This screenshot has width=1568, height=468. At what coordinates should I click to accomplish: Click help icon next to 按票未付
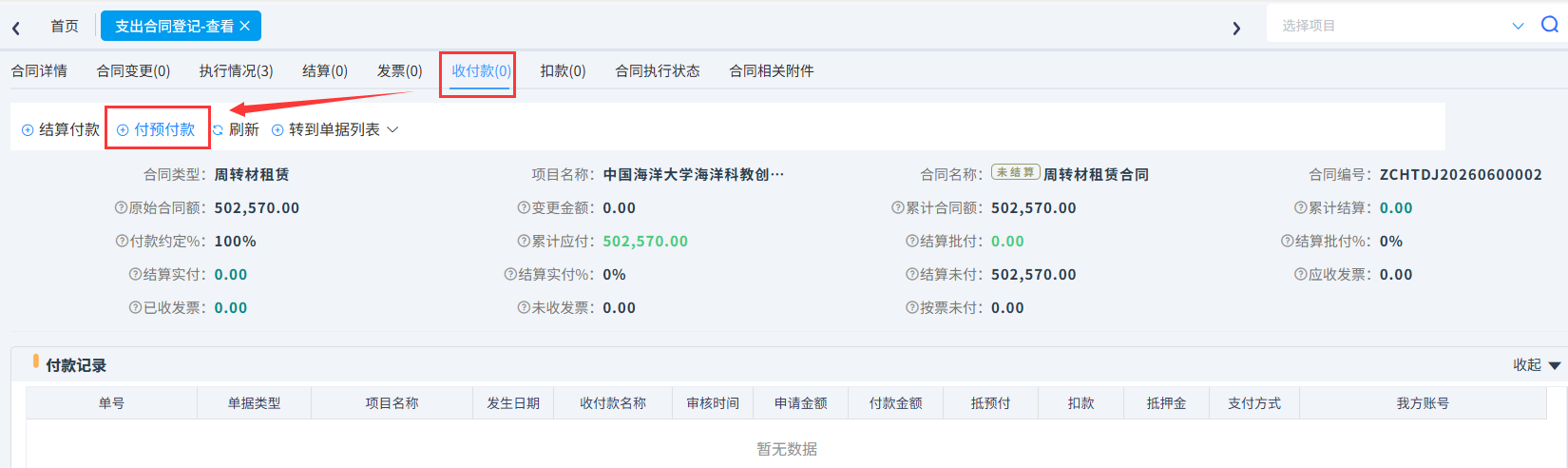pos(912,307)
